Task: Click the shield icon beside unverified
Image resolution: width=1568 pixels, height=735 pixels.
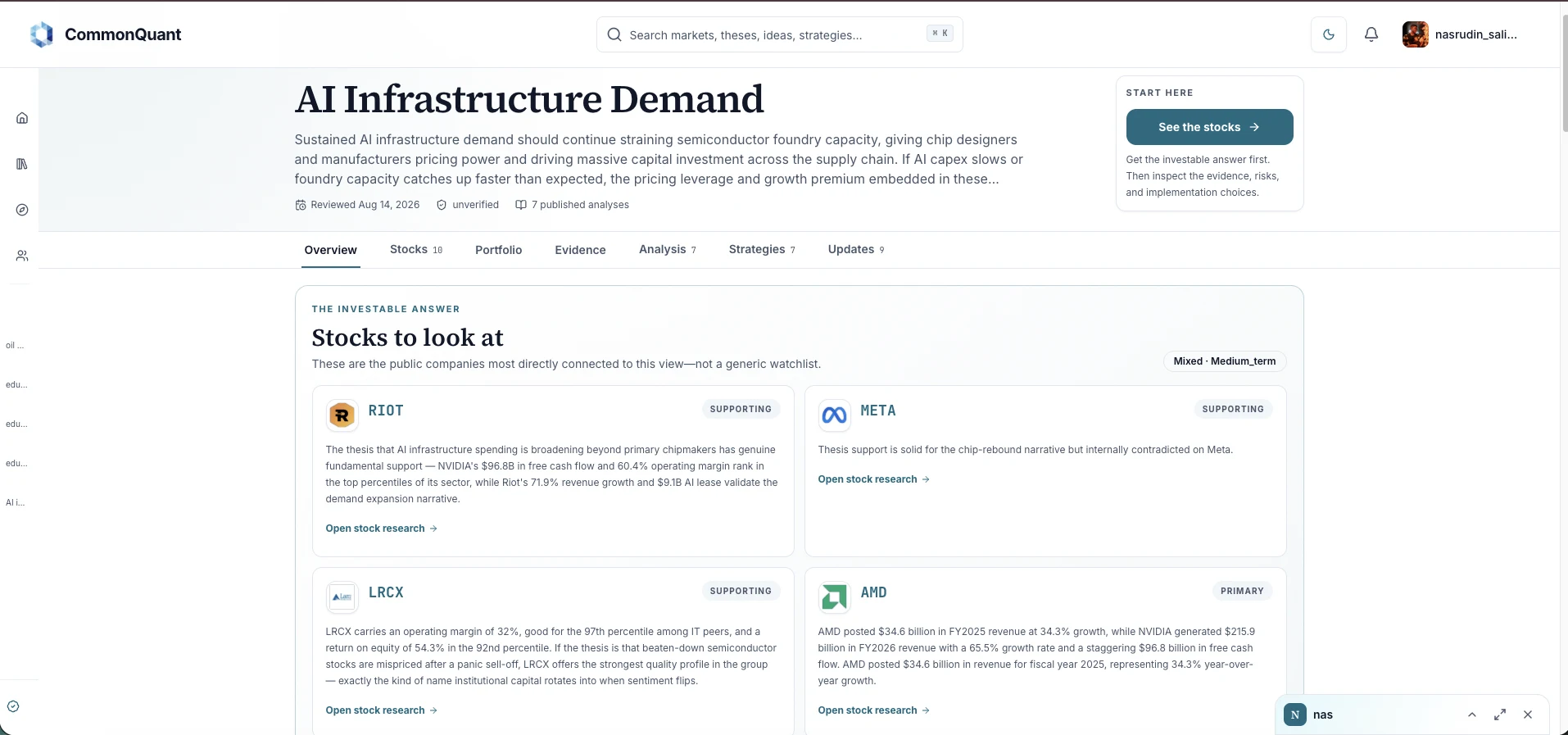Action: [442, 205]
